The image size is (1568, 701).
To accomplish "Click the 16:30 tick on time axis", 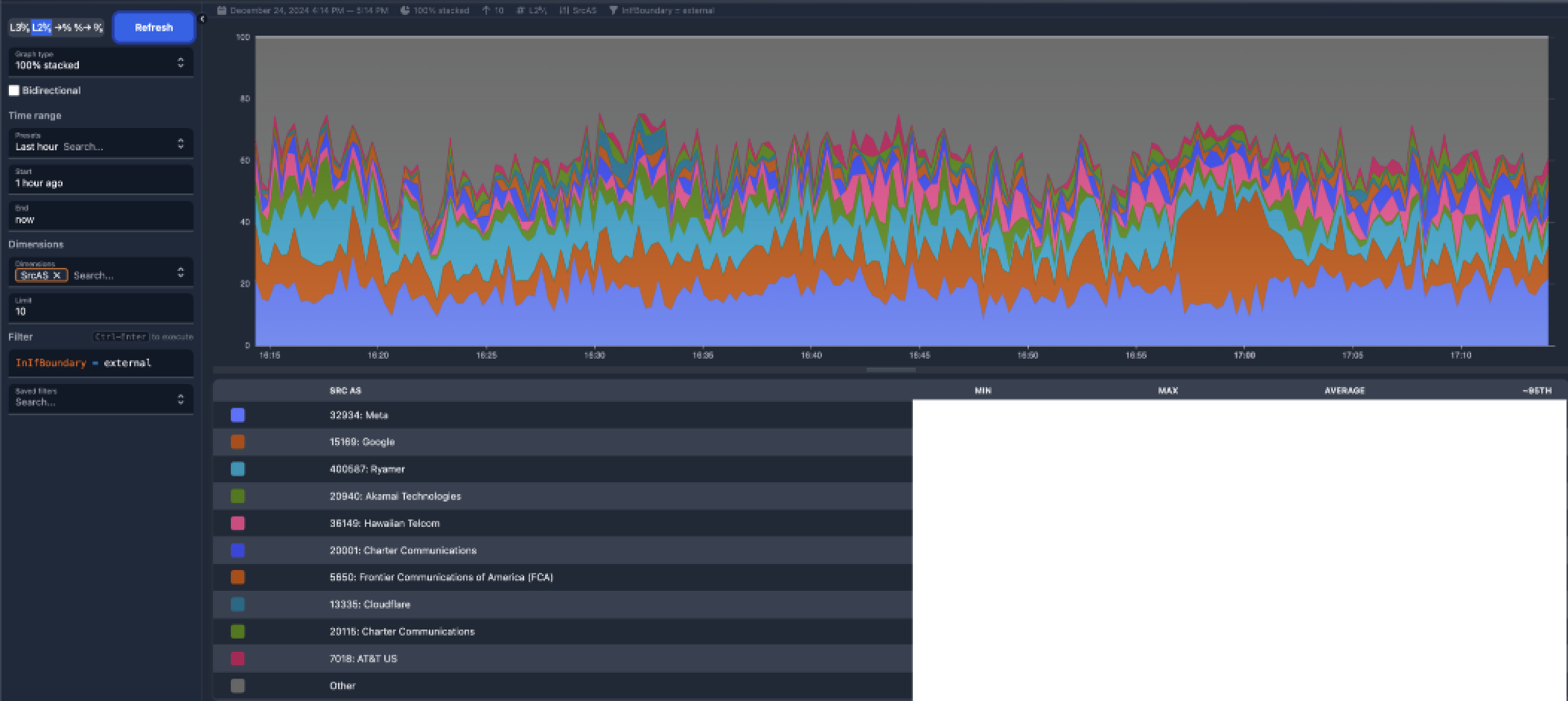I will tap(594, 356).
